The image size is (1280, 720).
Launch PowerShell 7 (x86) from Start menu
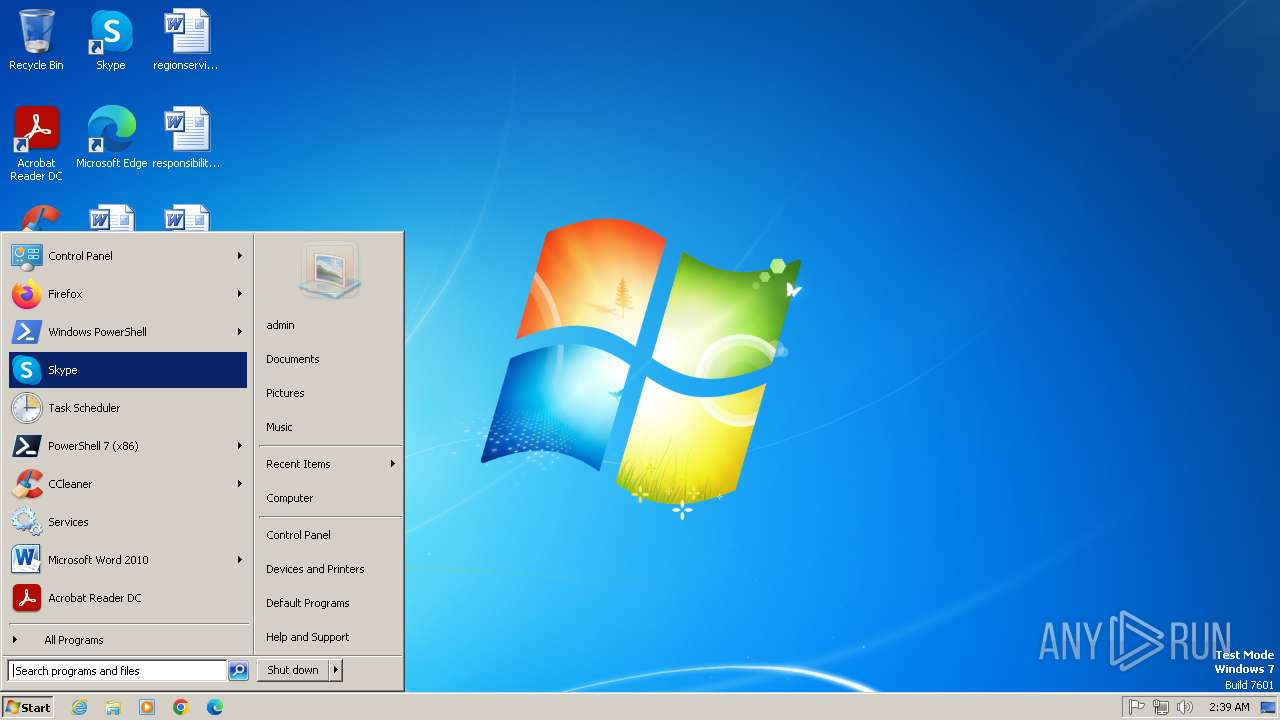[x=128, y=446]
